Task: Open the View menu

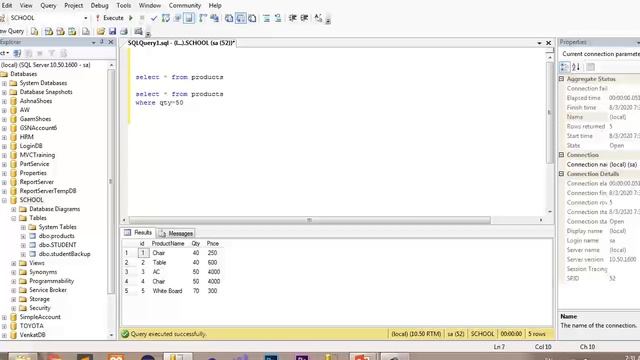Action: (x=26, y=5)
